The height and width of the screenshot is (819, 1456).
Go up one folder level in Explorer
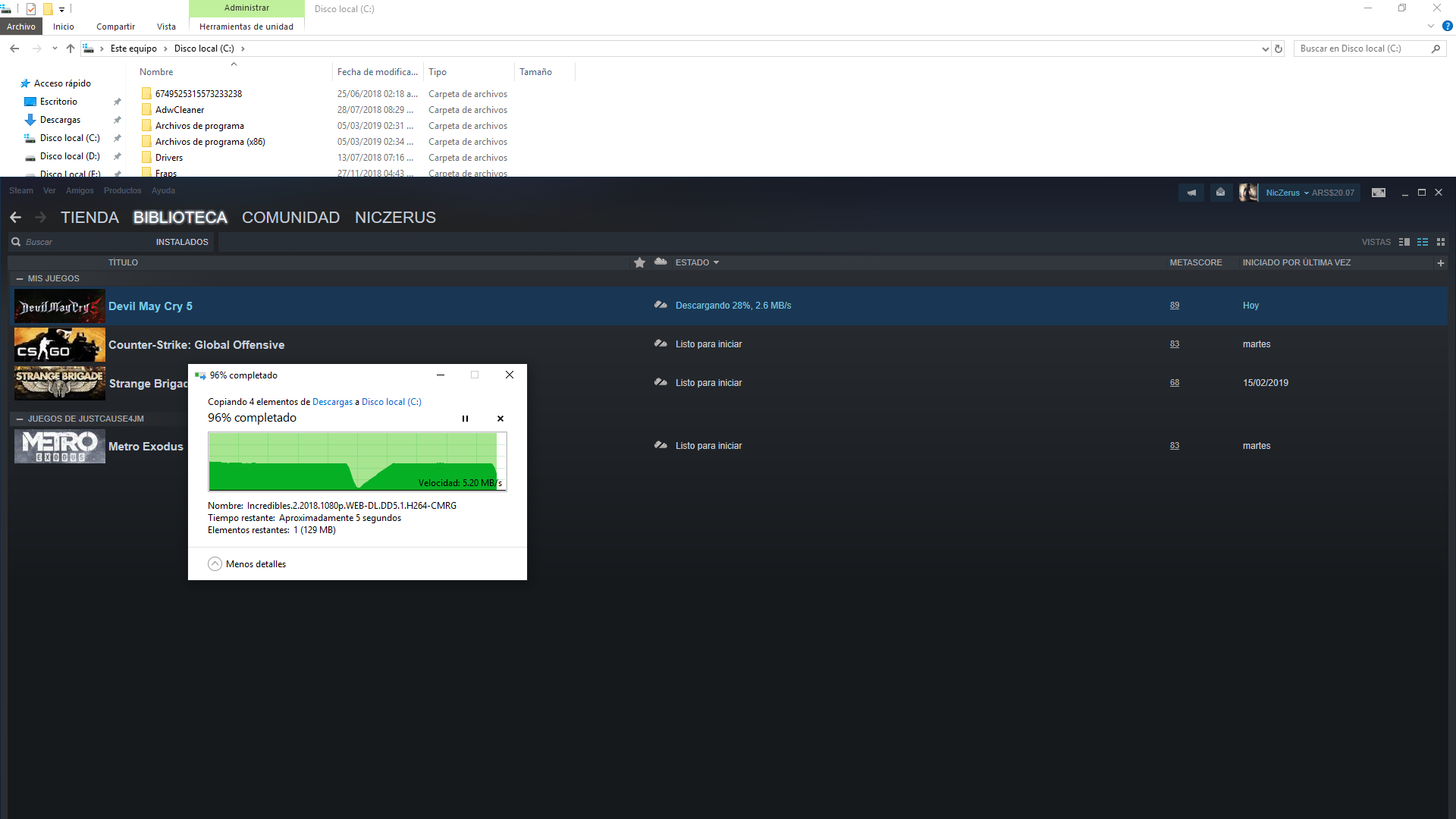tap(71, 49)
